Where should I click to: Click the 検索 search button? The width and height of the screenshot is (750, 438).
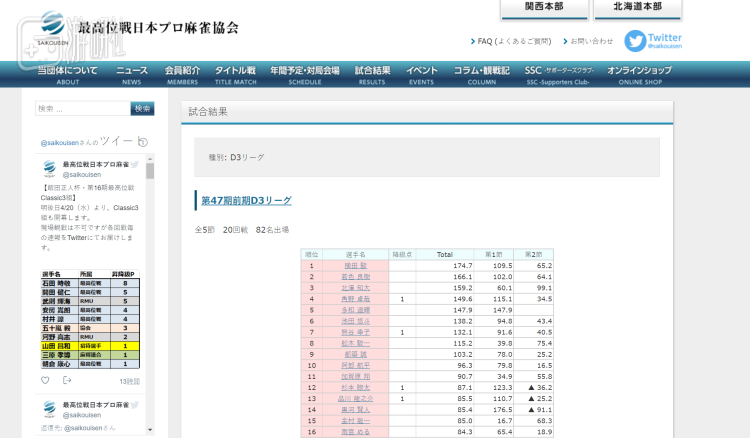tap(142, 109)
